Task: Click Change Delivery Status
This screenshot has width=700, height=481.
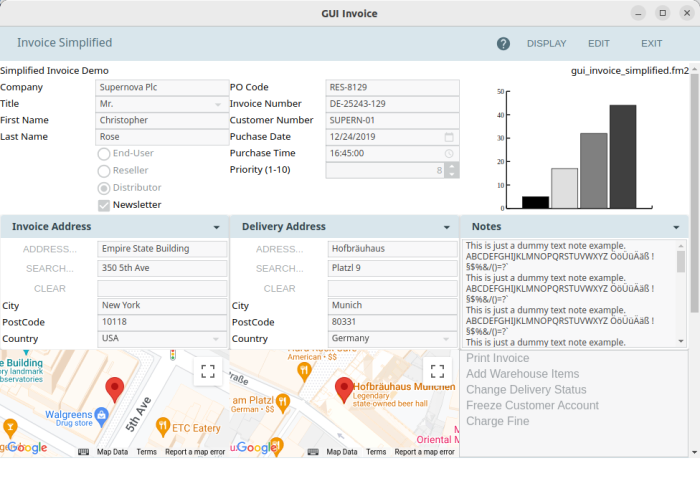Action: [526, 390]
